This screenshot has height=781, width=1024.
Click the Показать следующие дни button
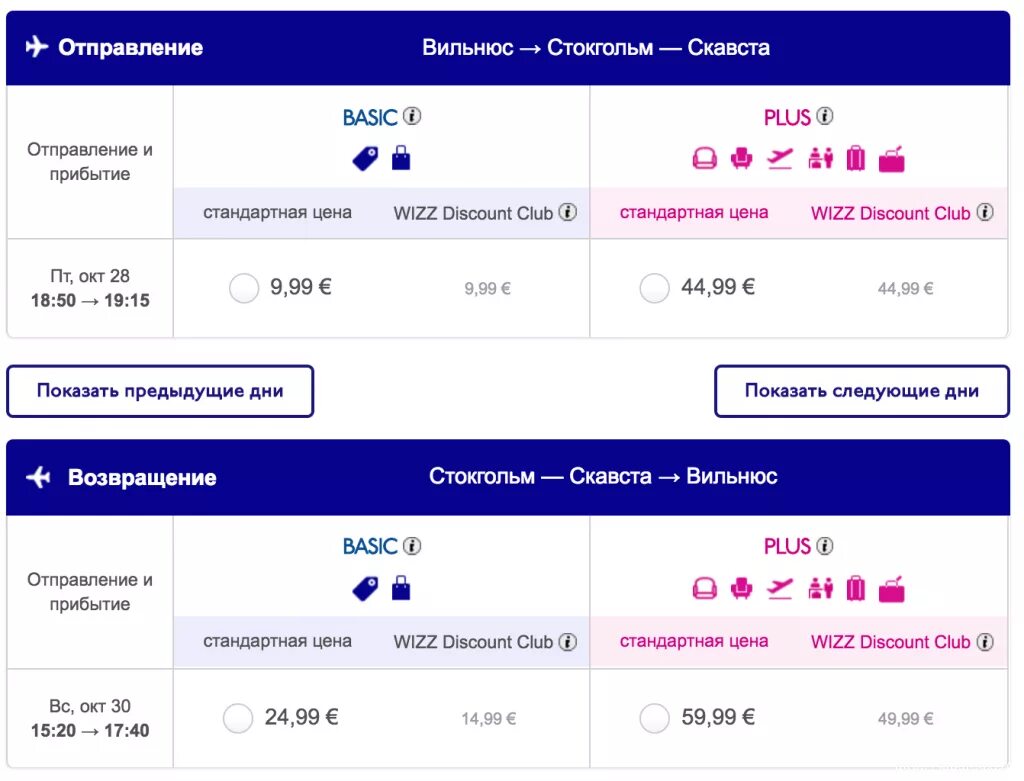861,391
